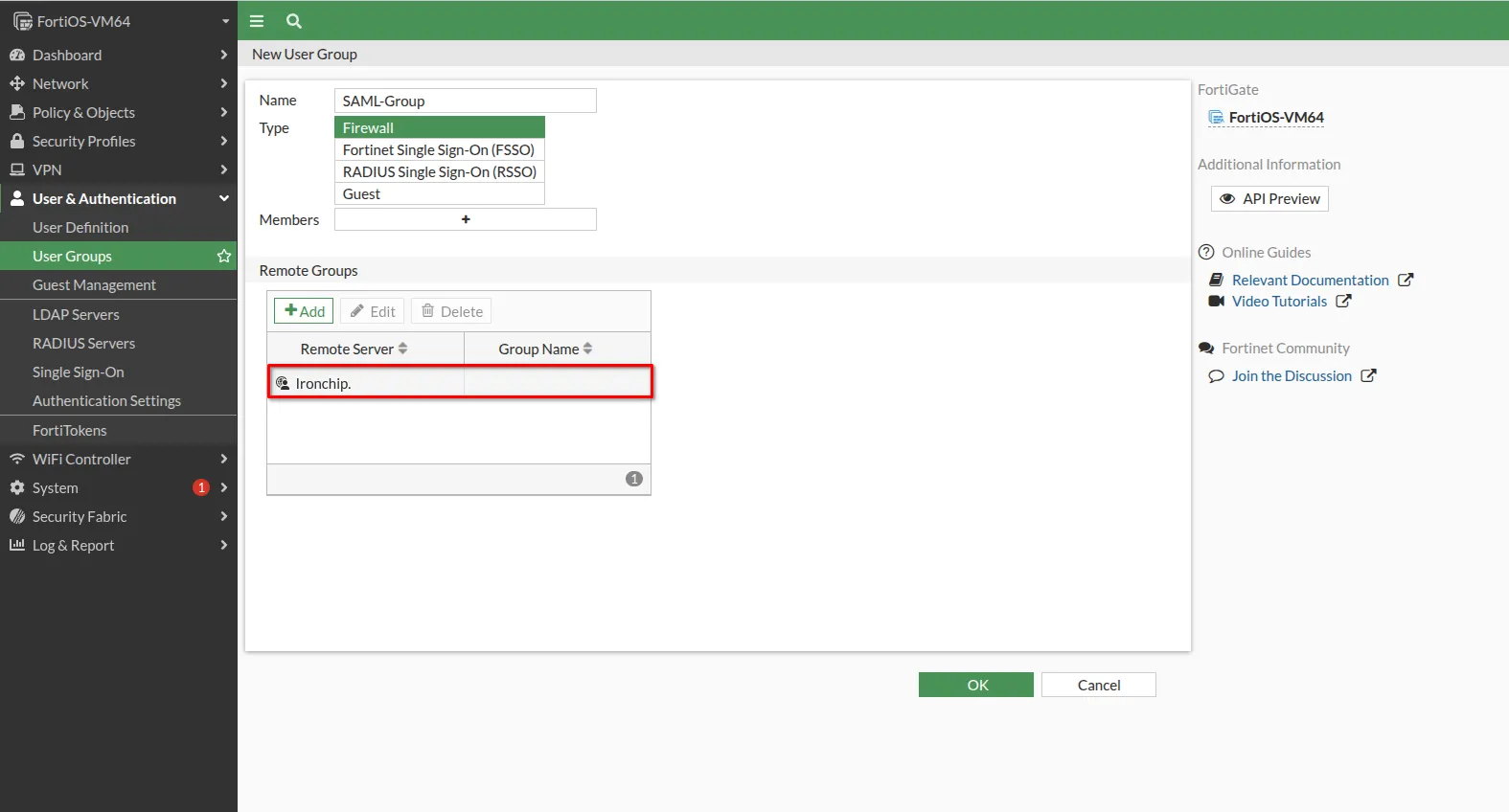Expand Policy & Objects menu

(119, 112)
